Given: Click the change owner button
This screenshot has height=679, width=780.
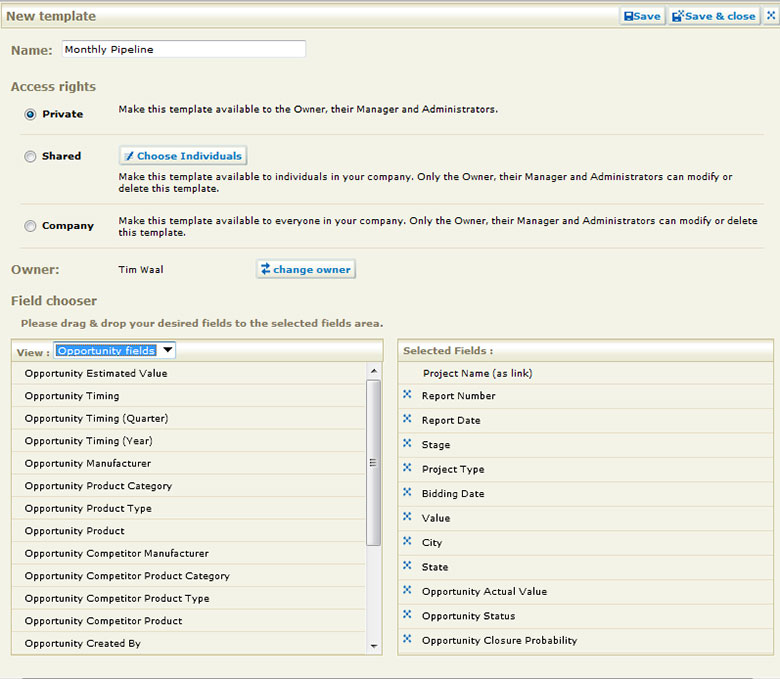Looking at the screenshot, I should [x=306, y=269].
